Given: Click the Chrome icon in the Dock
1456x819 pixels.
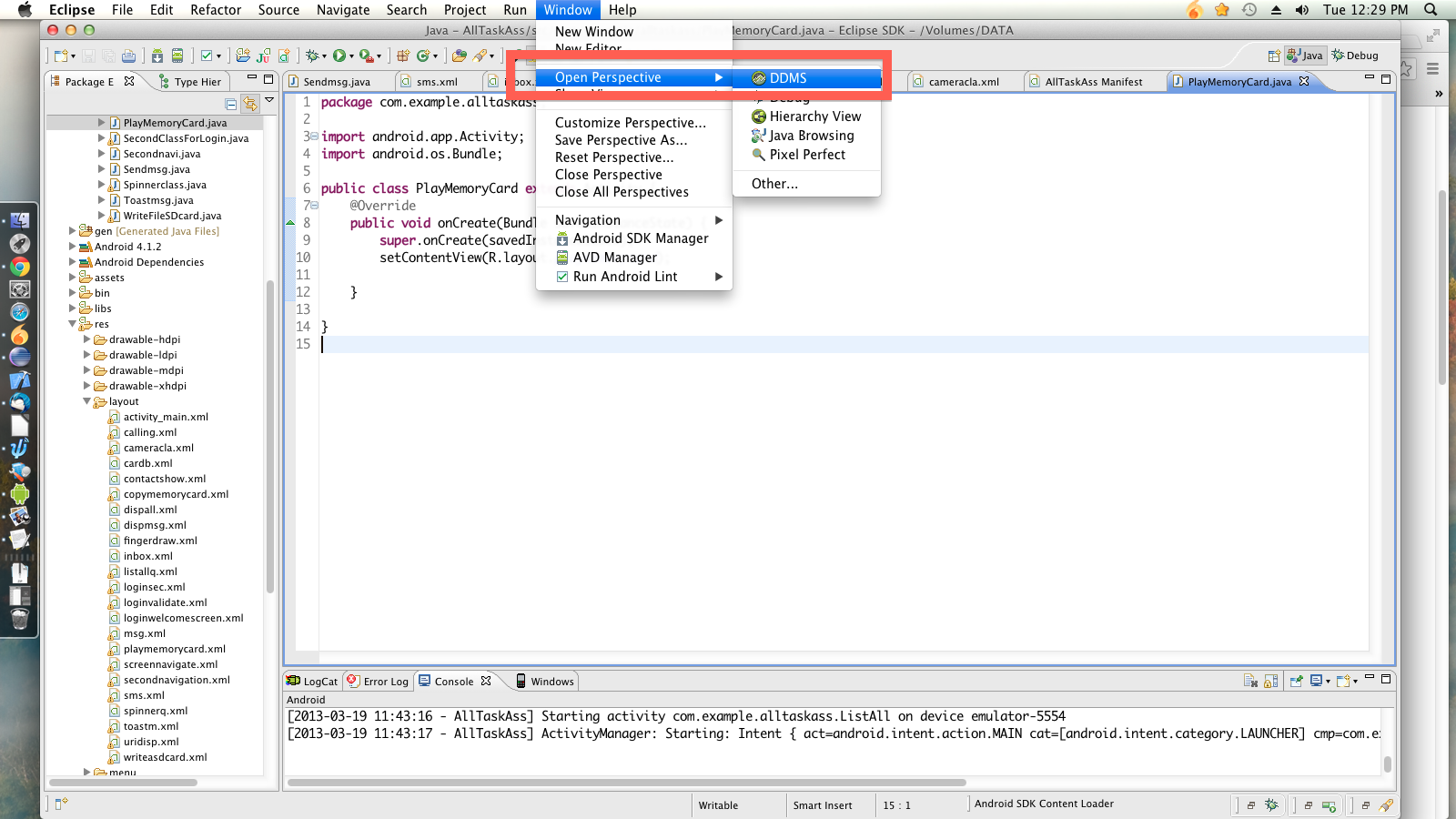Looking at the screenshot, I should click(20, 267).
